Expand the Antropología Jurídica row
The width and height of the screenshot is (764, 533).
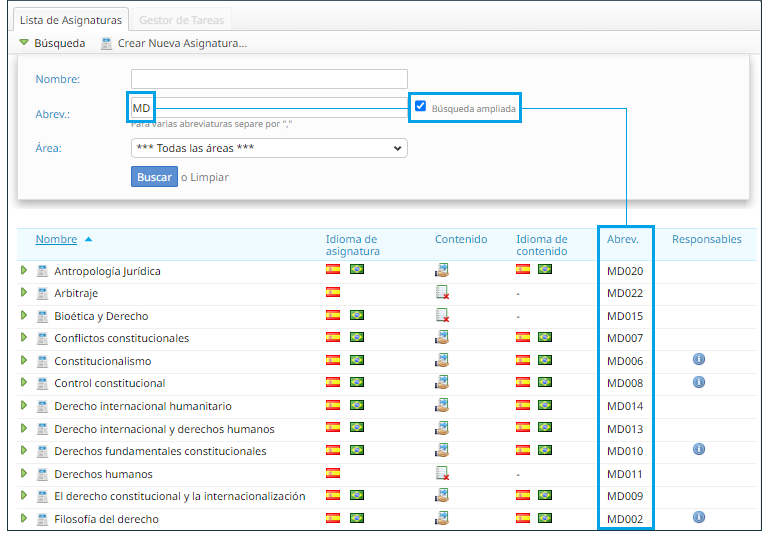[24, 270]
